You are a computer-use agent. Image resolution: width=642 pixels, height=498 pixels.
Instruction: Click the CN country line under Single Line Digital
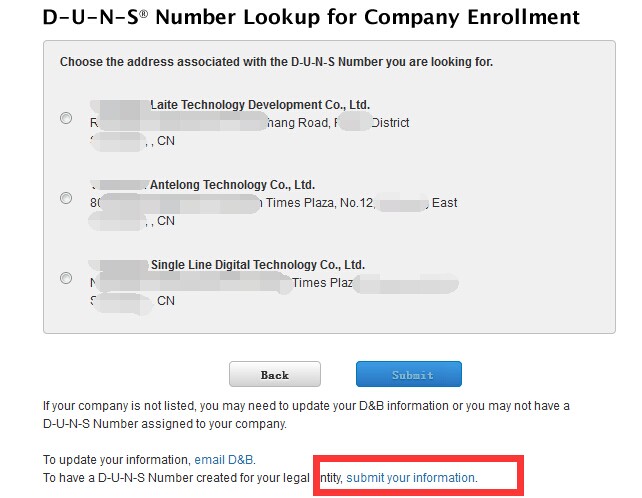coord(132,301)
